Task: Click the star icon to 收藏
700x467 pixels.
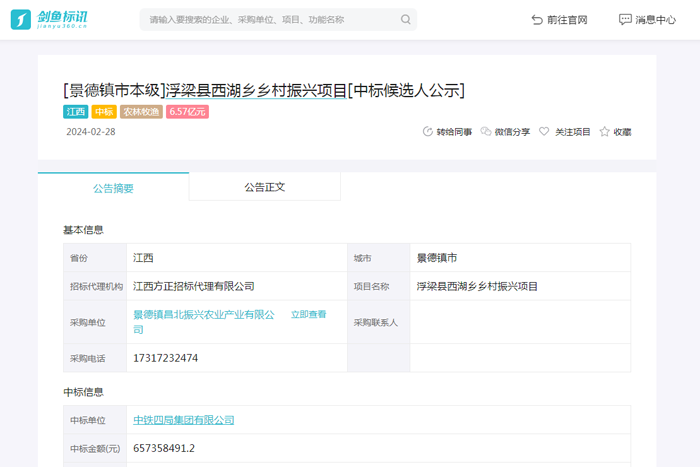Action: (604, 132)
